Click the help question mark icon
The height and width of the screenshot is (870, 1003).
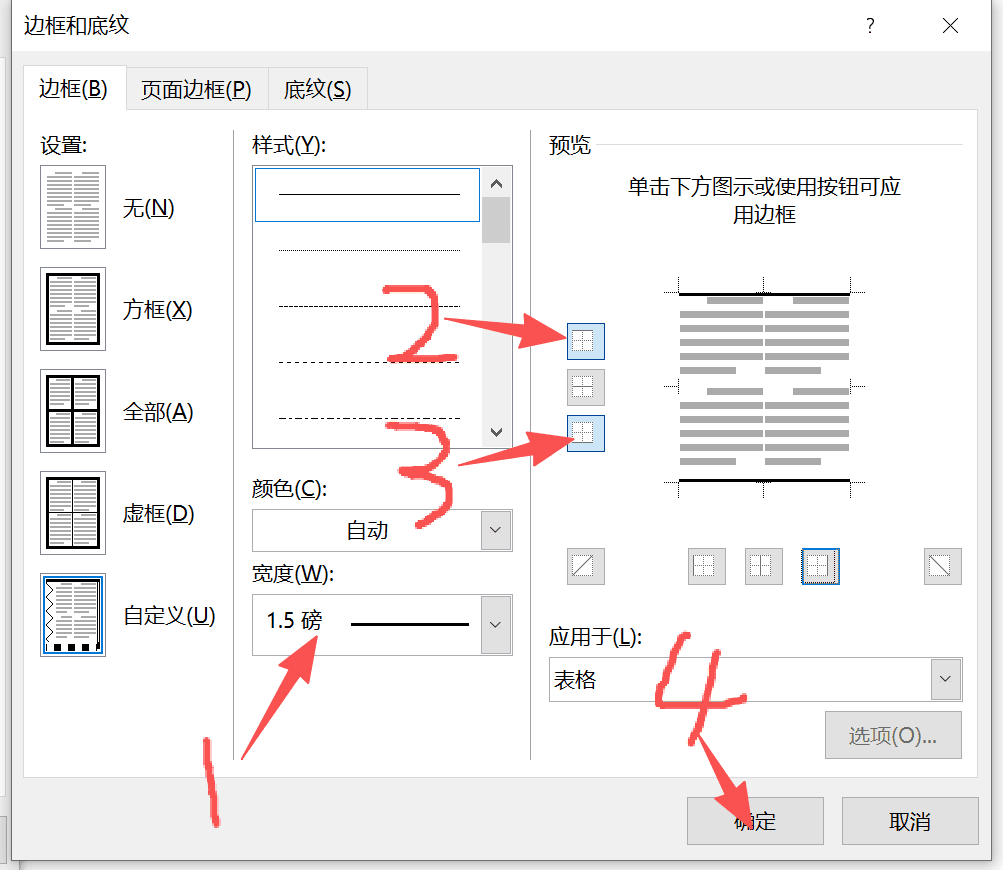pyautogui.click(x=870, y=26)
